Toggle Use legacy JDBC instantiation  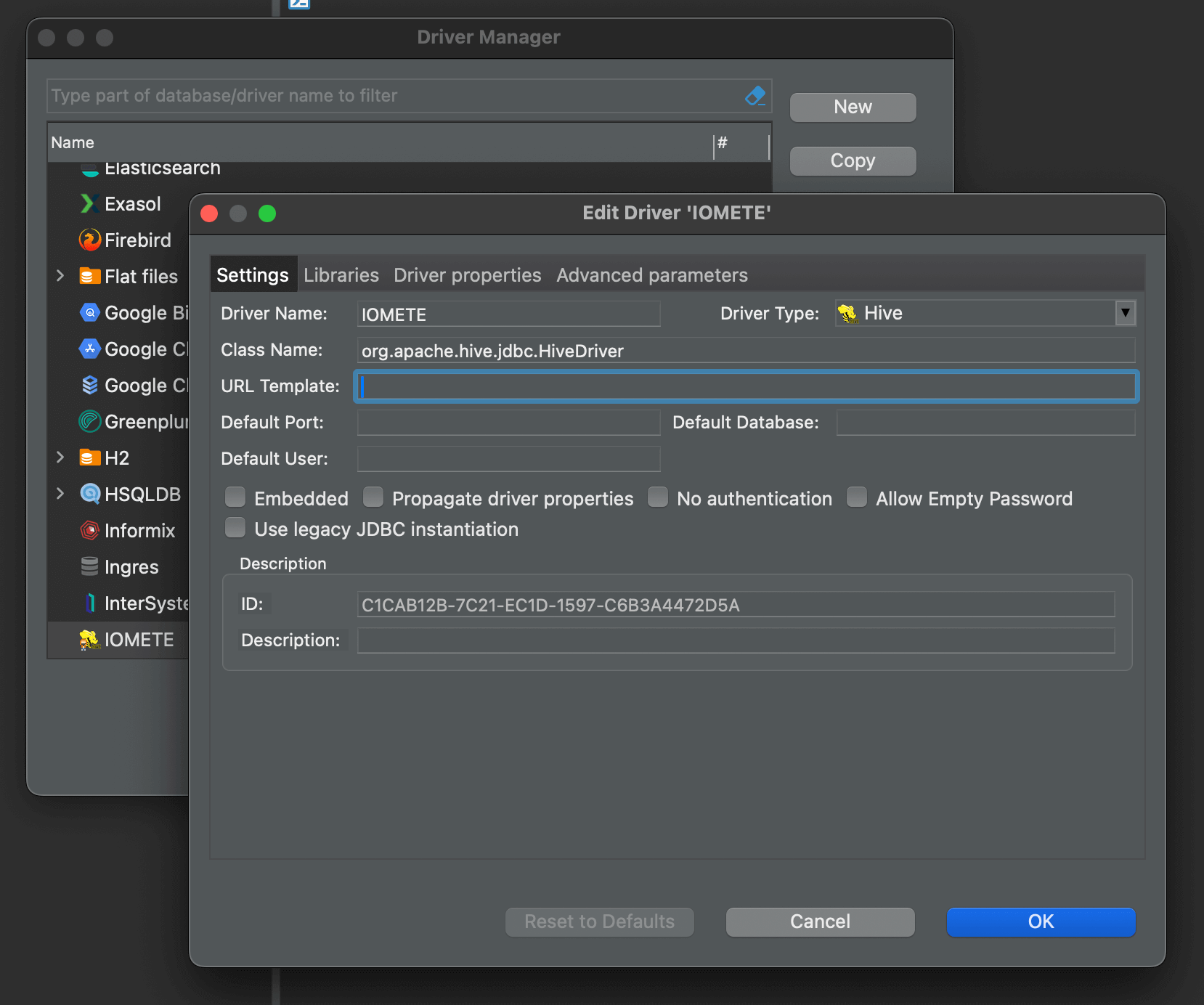click(235, 528)
